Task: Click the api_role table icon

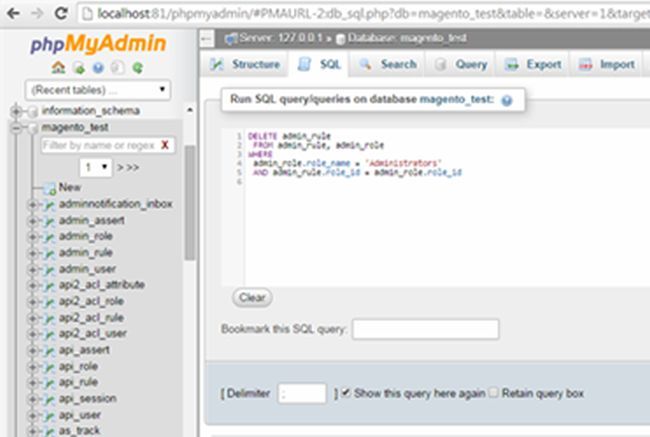Action: click(x=49, y=367)
